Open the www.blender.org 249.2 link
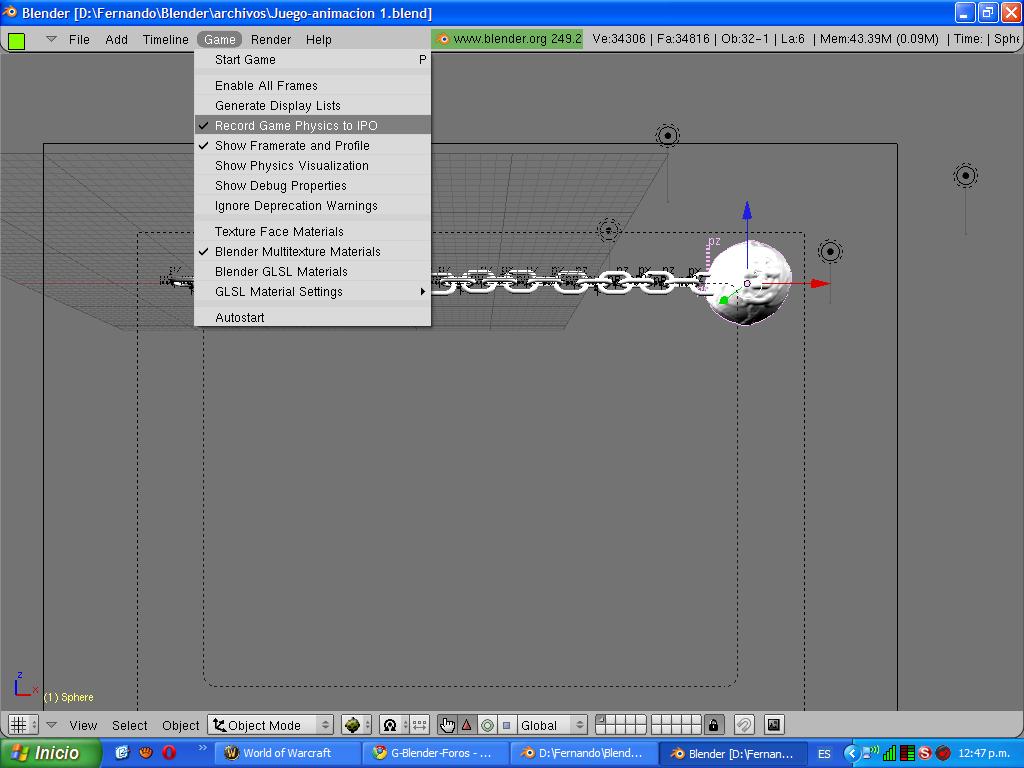 [507, 39]
